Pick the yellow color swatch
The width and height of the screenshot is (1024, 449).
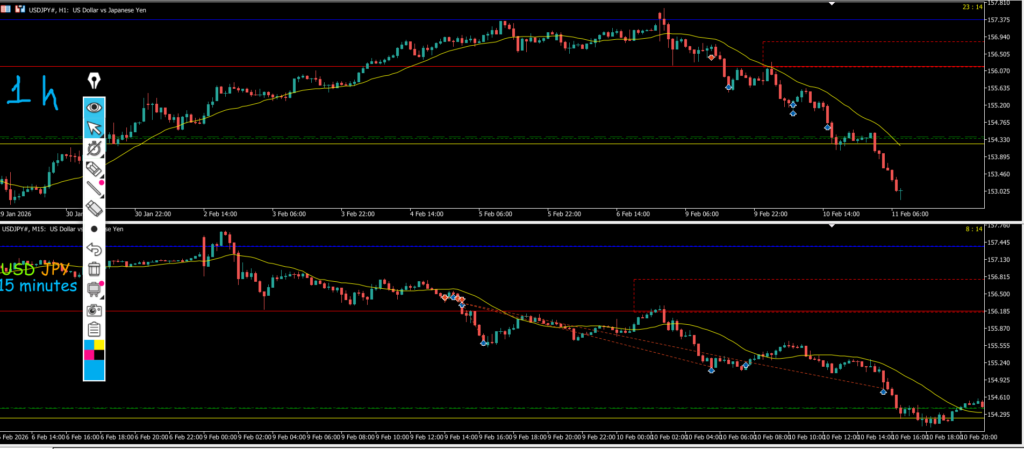[100, 345]
